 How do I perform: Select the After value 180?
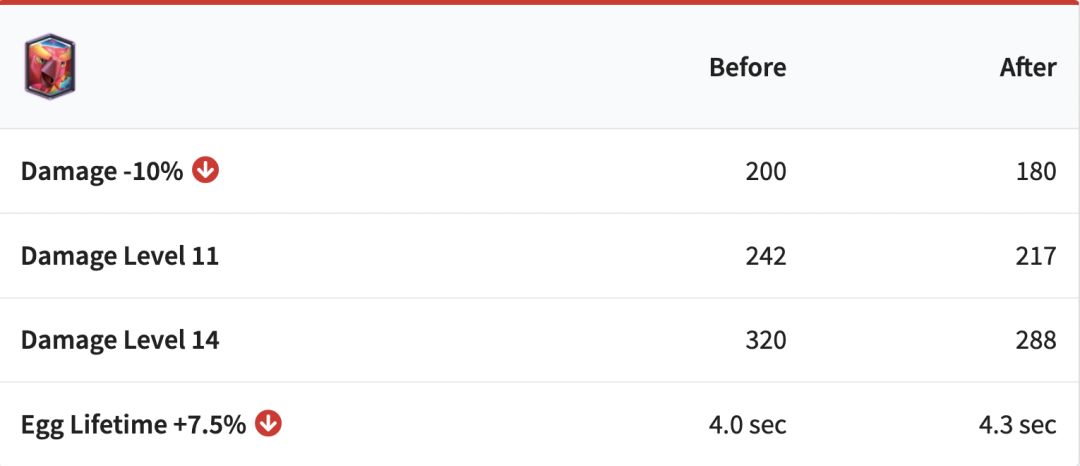1035,171
